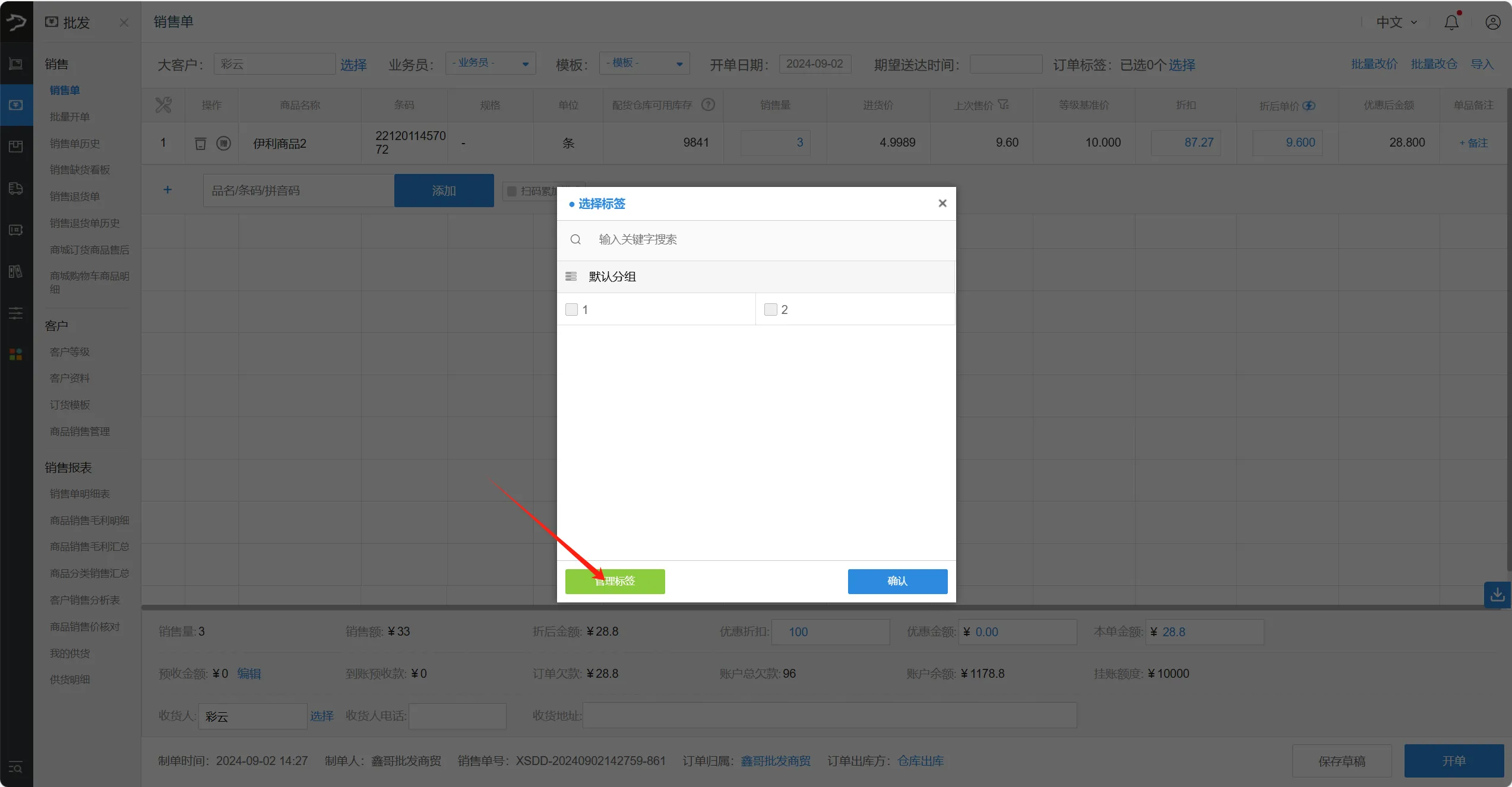This screenshot has height=787, width=1512.
Task: Open the delivery truck module in the sidebar
Action: [15, 188]
